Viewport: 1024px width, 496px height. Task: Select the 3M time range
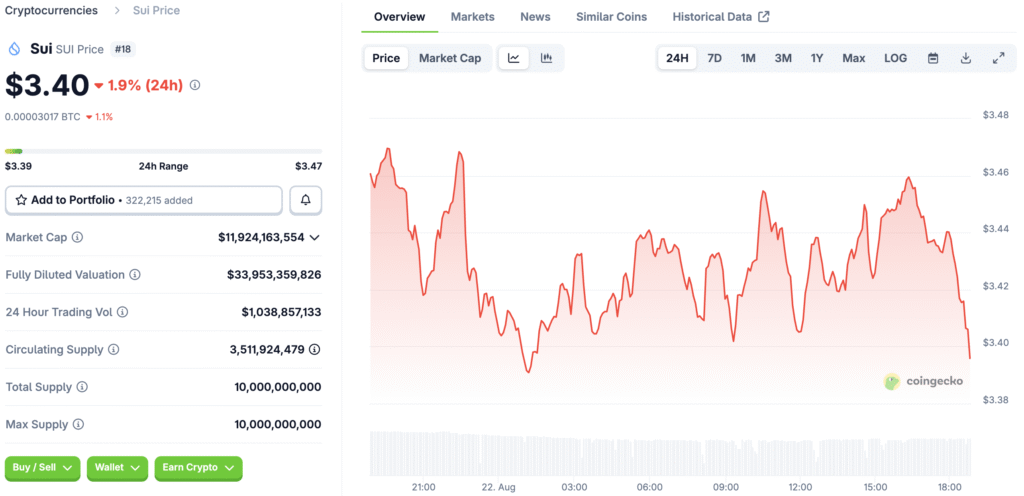[783, 58]
